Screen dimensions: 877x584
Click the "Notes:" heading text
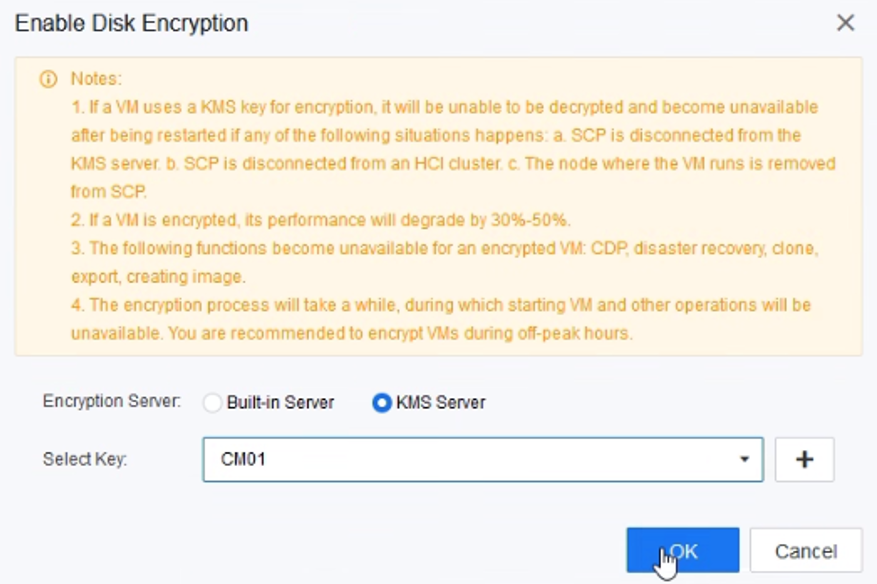coord(96,79)
